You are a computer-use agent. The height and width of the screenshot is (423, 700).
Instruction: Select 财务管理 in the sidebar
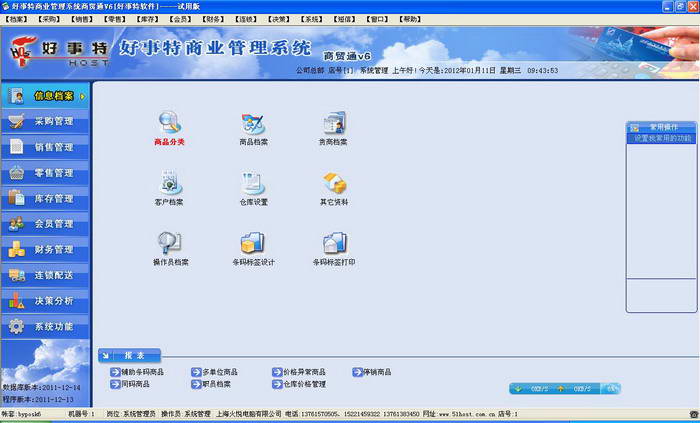(x=45, y=249)
